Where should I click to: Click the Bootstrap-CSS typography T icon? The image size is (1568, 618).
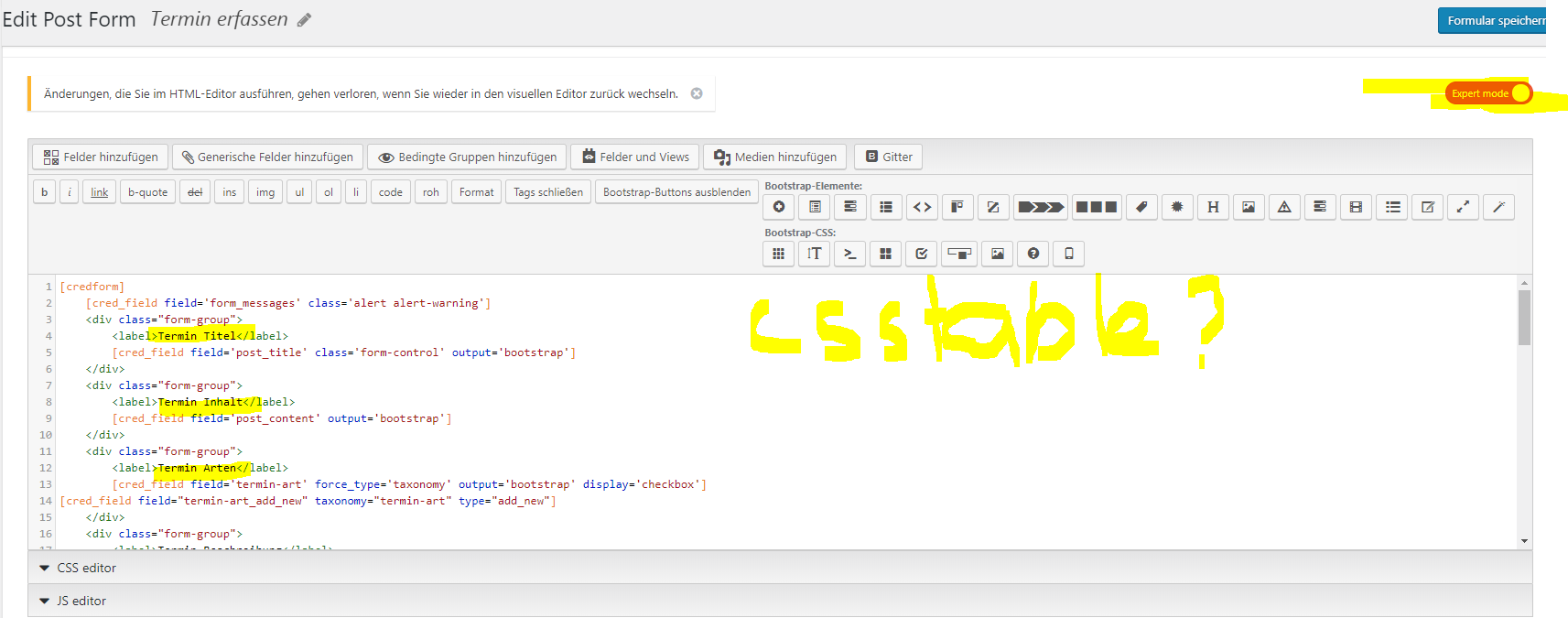tap(814, 254)
